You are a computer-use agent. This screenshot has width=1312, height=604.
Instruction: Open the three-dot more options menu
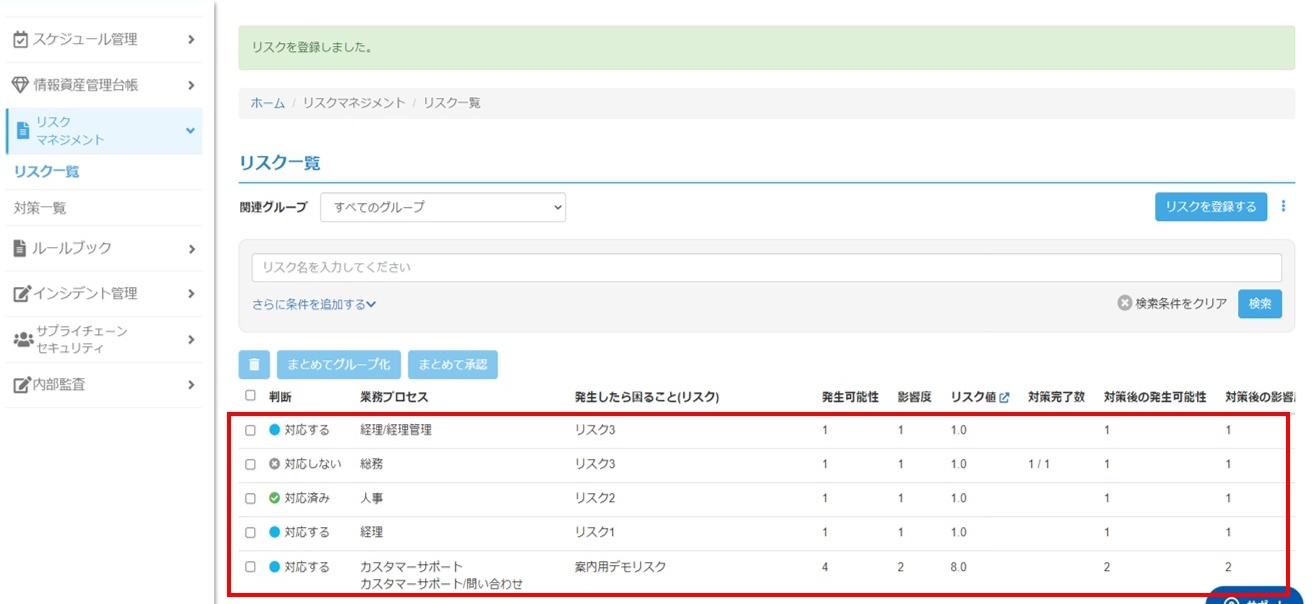pos(1283,207)
